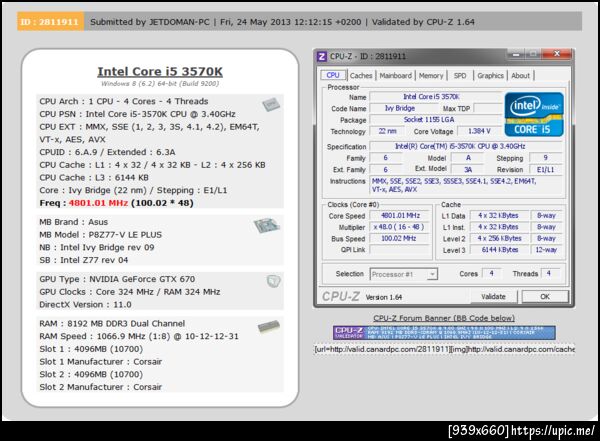Open the CPU-Z Forum Banner link

pyautogui.click(x=444, y=318)
